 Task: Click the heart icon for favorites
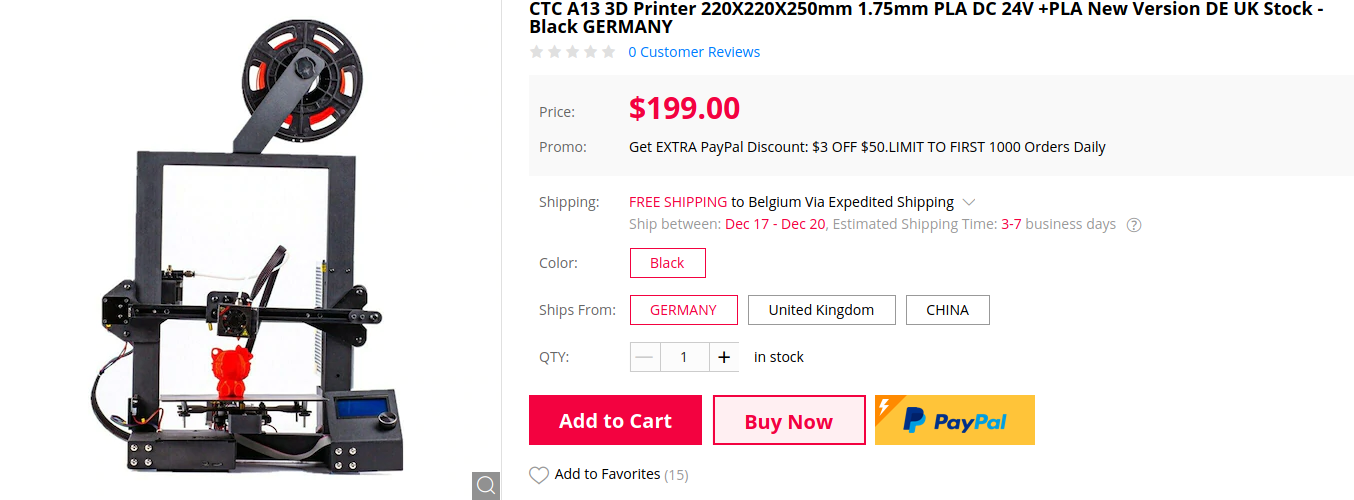click(539, 475)
